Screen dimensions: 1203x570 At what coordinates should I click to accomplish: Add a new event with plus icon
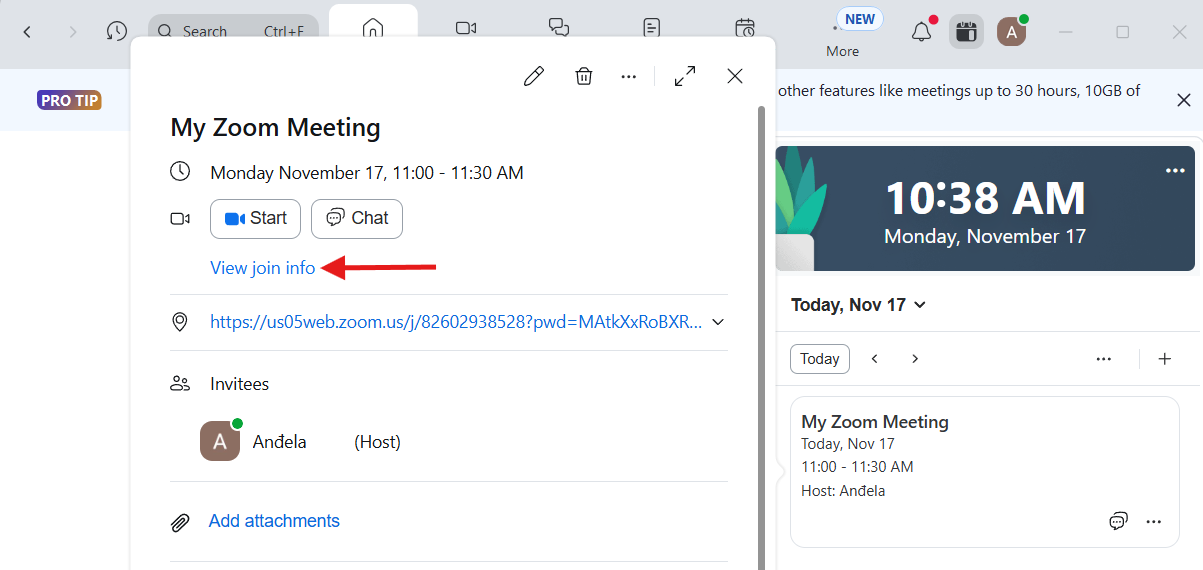pyautogui.click(x=1164, y=359)
